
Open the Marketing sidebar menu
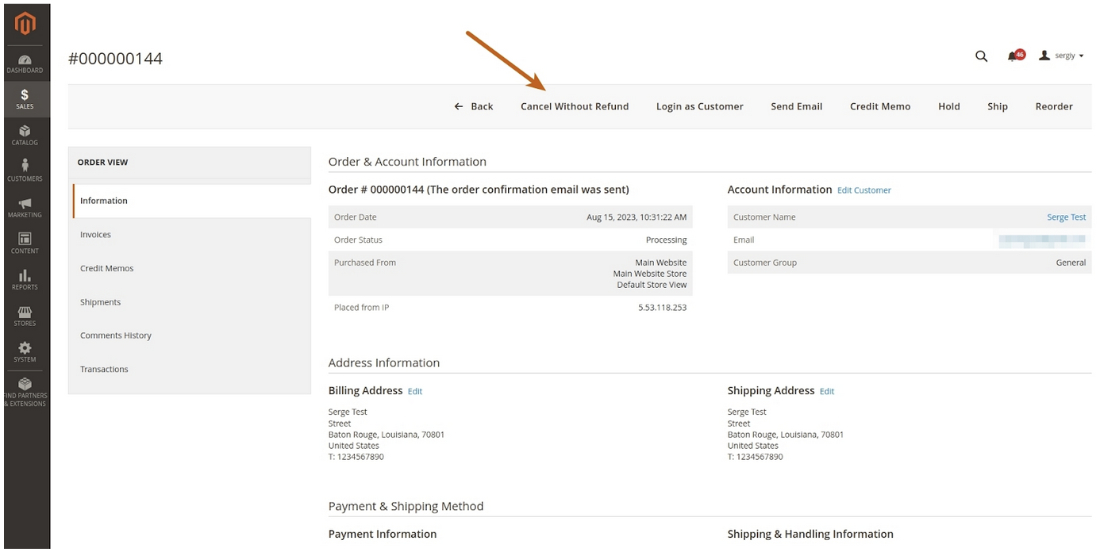pos(25,208)
